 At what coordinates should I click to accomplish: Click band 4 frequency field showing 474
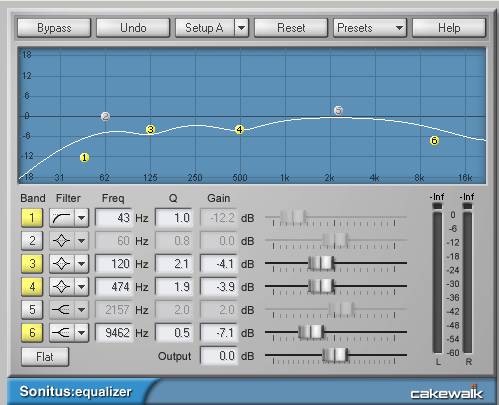[x=114, y=287]
